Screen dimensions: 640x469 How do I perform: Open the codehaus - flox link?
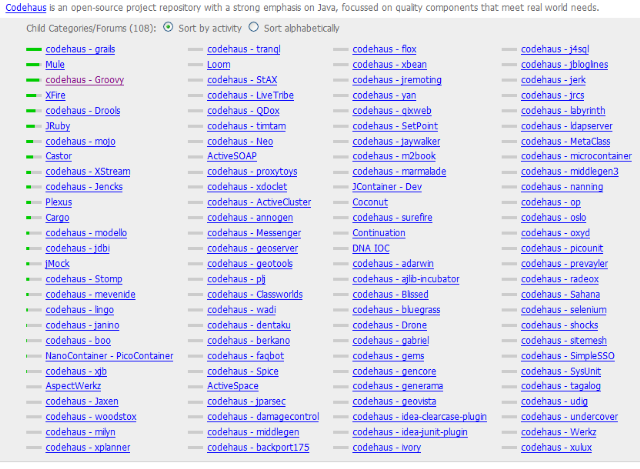tap(384, 49)
